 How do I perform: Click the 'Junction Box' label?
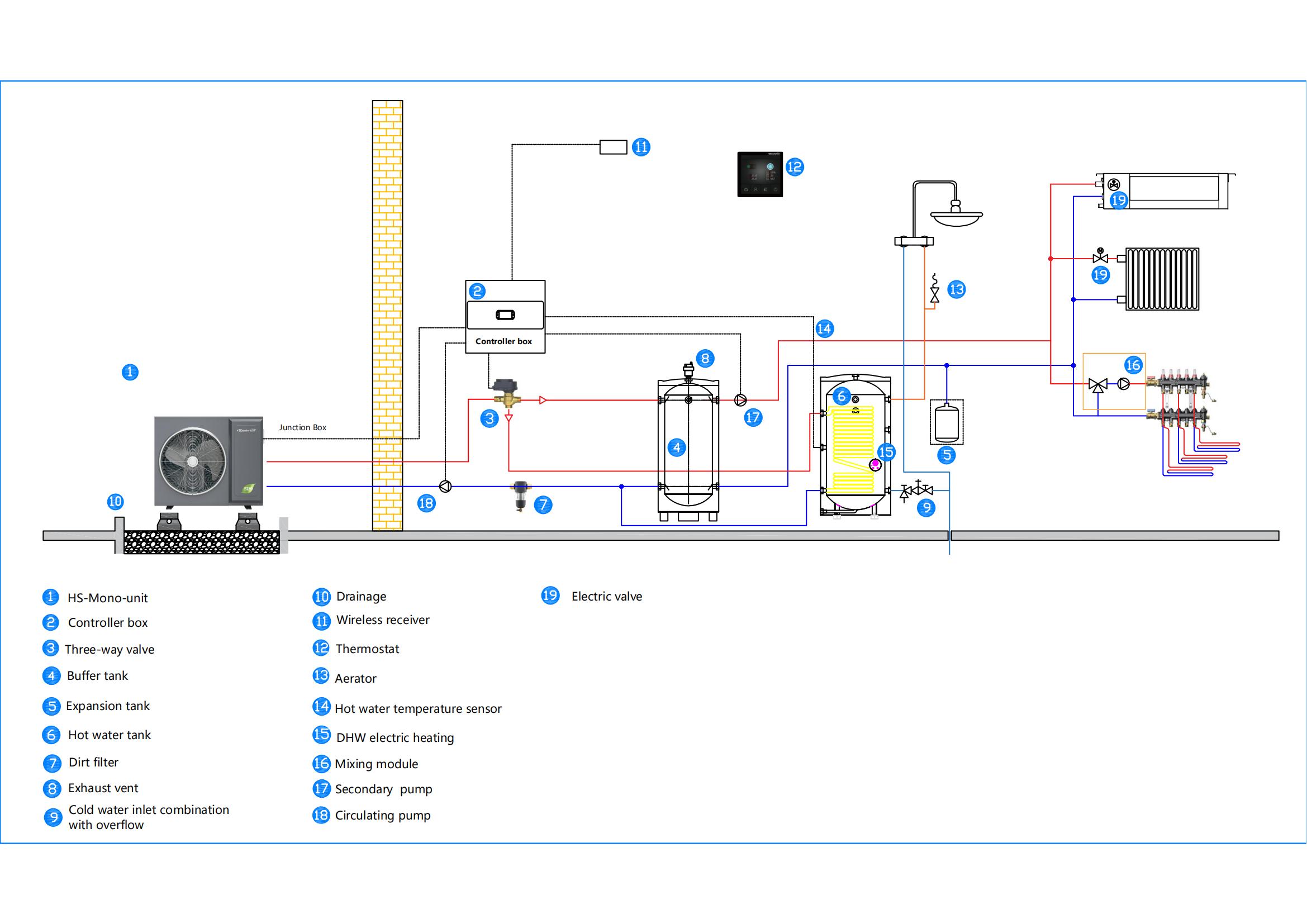click(x=303, y=427)
